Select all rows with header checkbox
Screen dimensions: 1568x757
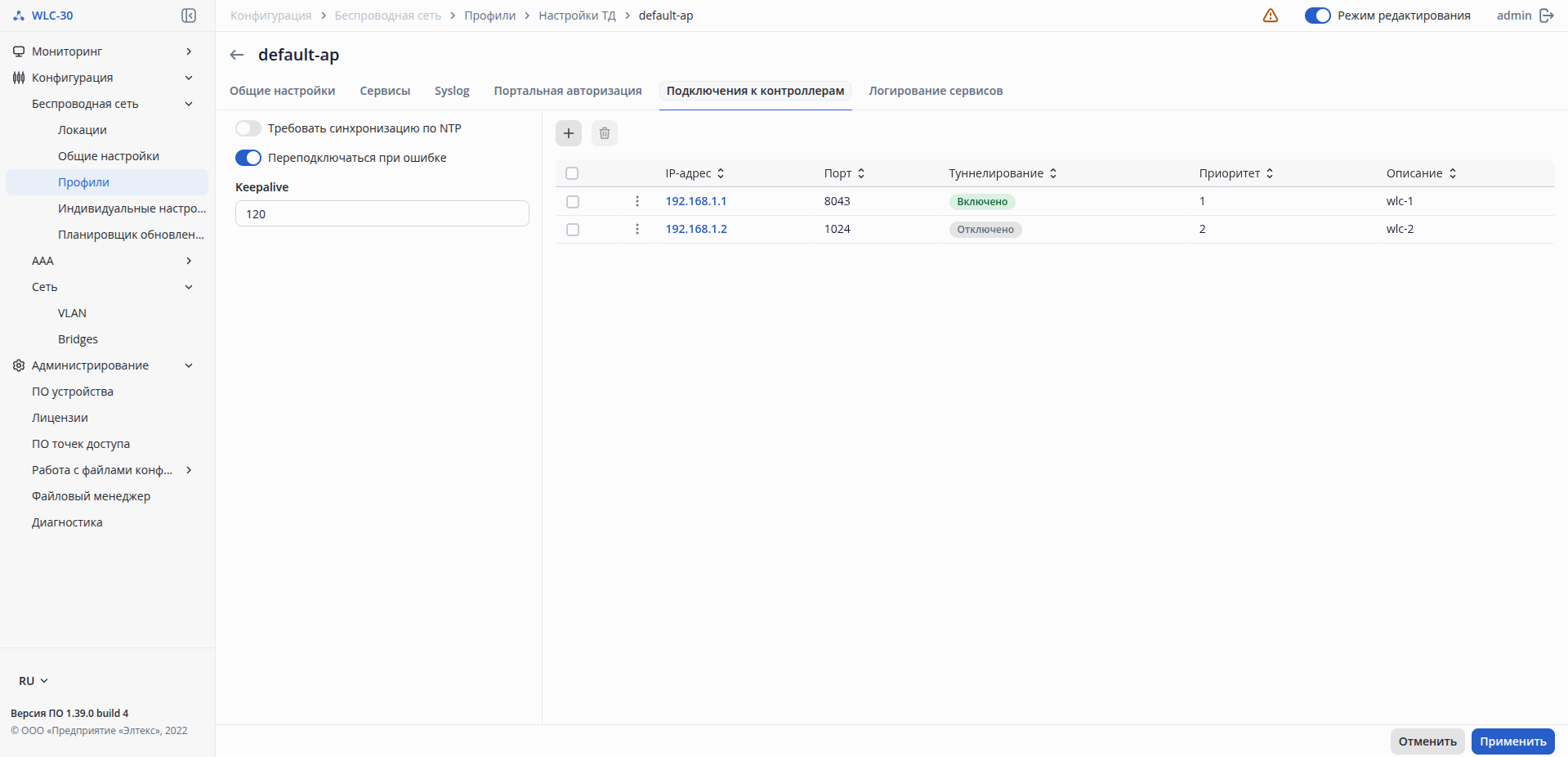(572, 173)
